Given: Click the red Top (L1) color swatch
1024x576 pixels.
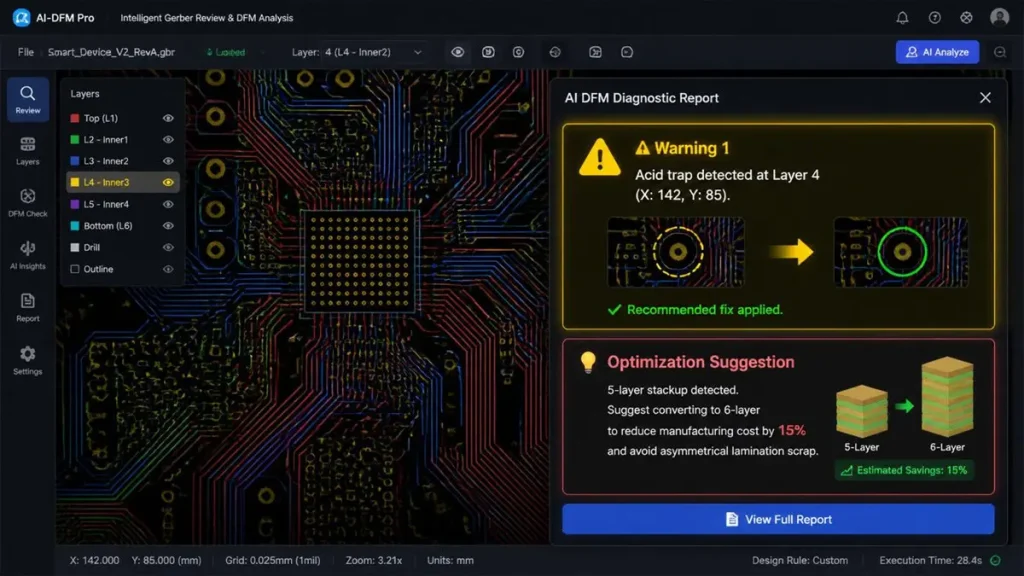Looking at the screenshot, I should [74, 118].
